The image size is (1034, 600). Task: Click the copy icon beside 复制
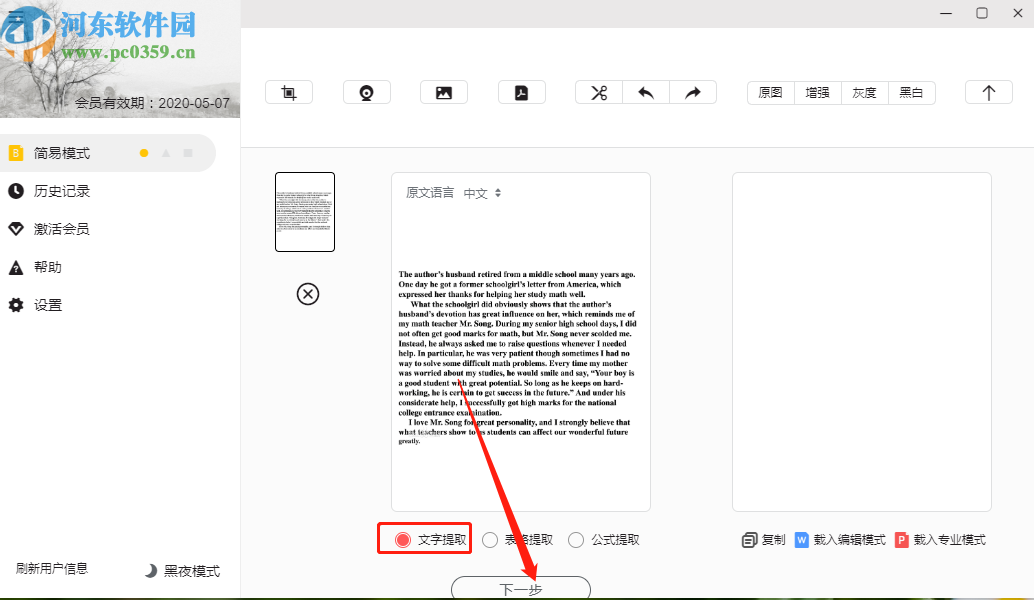pyautogui.click(x=749, y=540)
